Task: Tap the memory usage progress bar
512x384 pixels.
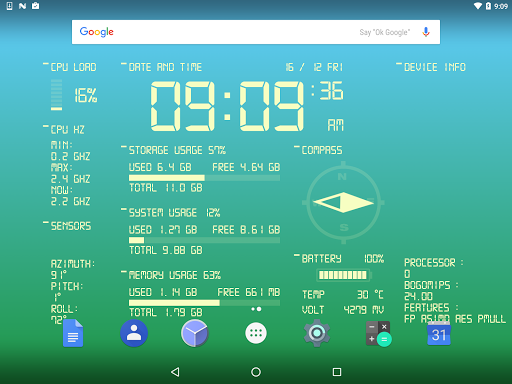Action: (204, 303)
